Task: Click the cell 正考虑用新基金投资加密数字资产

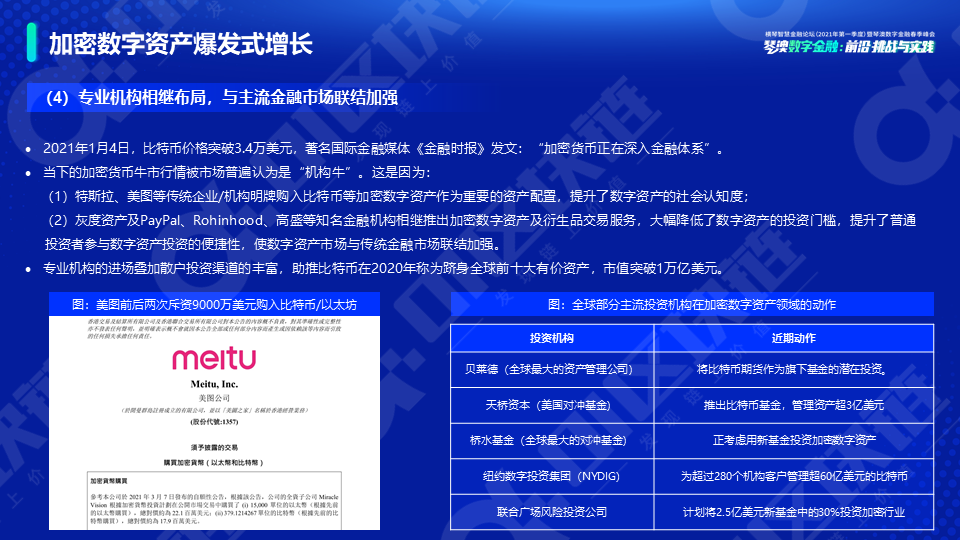Action: pyautogui.click(x=794, y=441)
